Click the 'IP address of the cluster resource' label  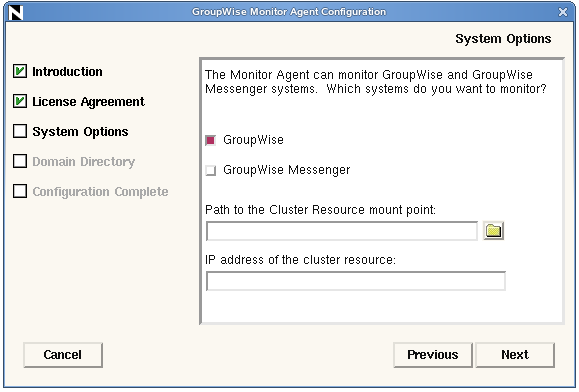coord(300,260)
